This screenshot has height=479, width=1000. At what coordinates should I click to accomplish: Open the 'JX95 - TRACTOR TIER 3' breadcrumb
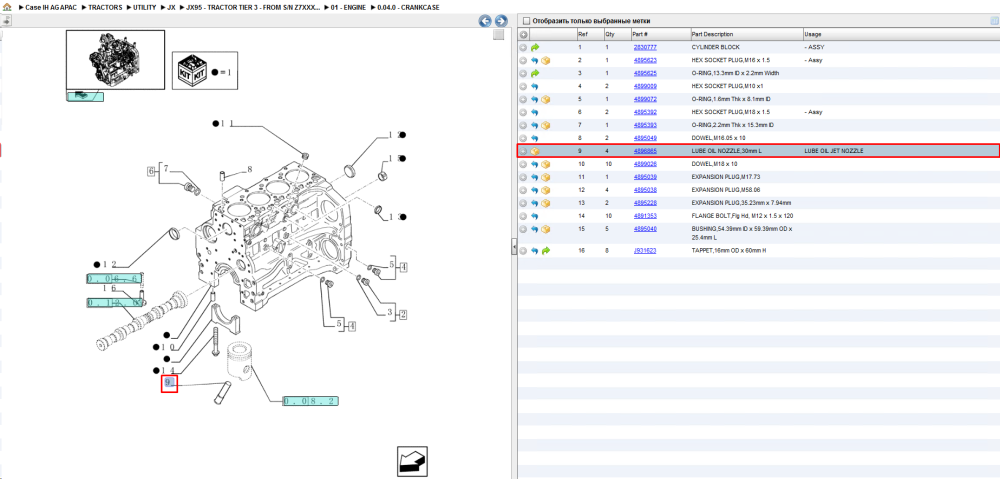253,7
